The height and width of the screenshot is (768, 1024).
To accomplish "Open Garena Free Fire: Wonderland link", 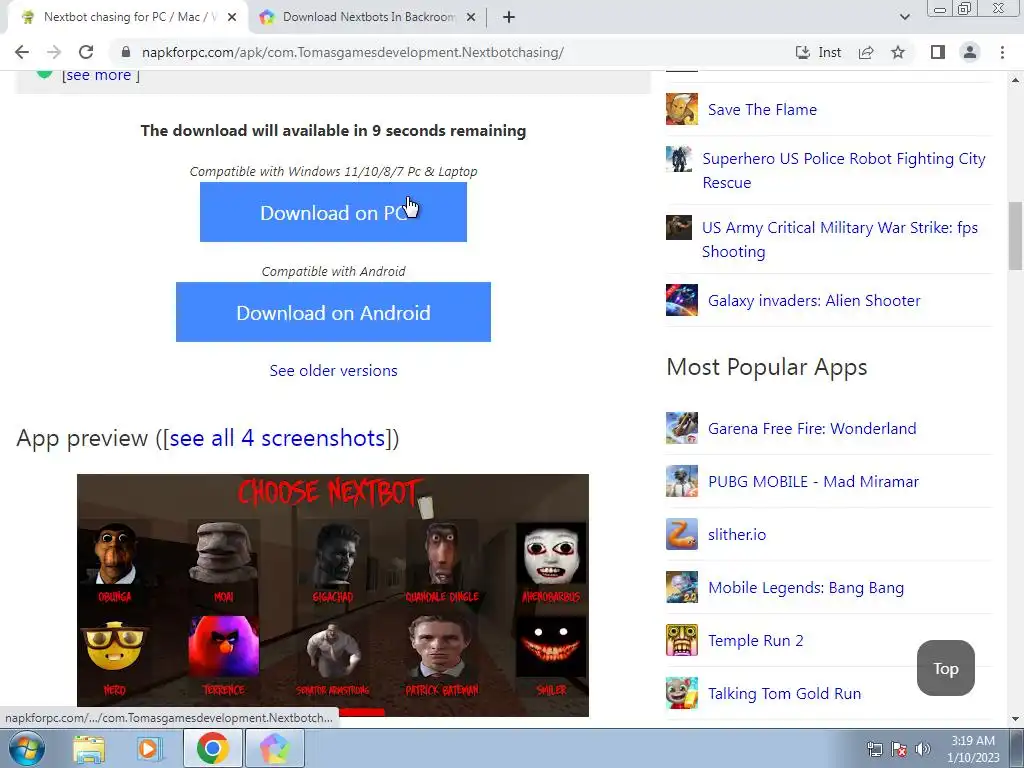I will (812, 428).
